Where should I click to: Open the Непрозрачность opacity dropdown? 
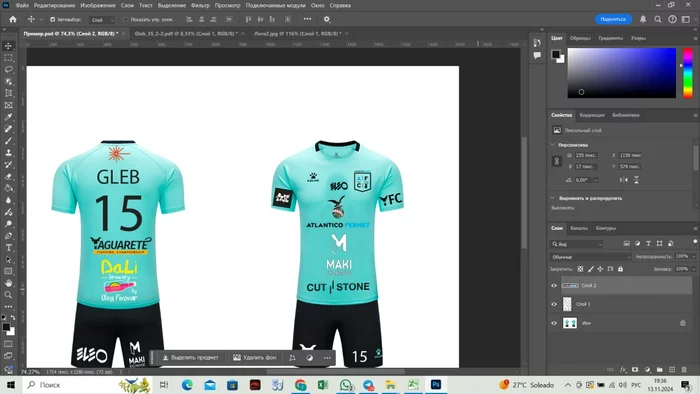[694, 257]
